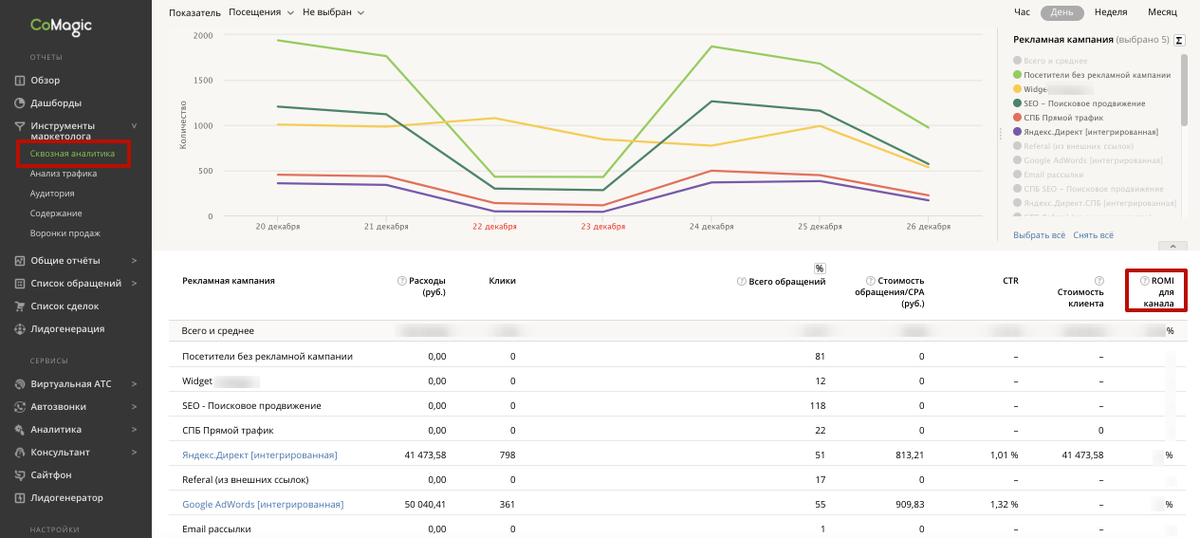Toggle СПБ Прямой трафик legend series
Screen dimensions: 1200x538
tap(1059, 117)
